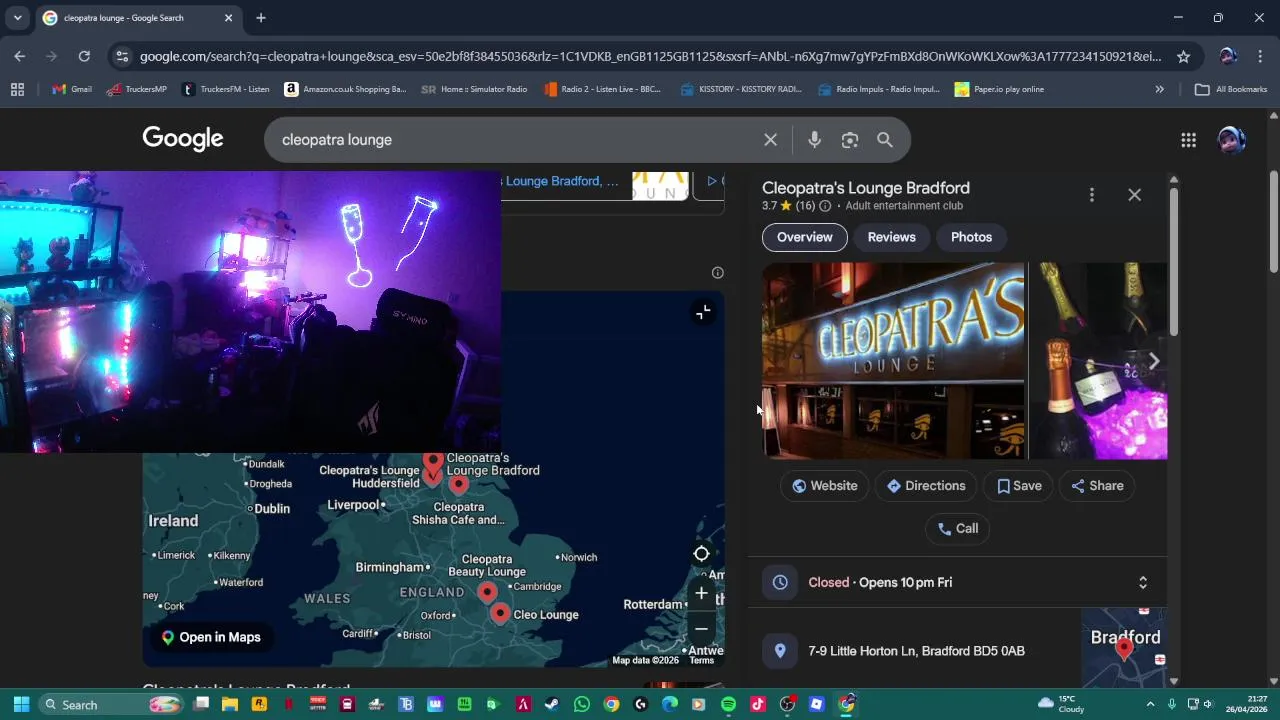The height and width of the screenshot is (720, 1280).
Task: Open a new browser tab
Action: [261, 18]
